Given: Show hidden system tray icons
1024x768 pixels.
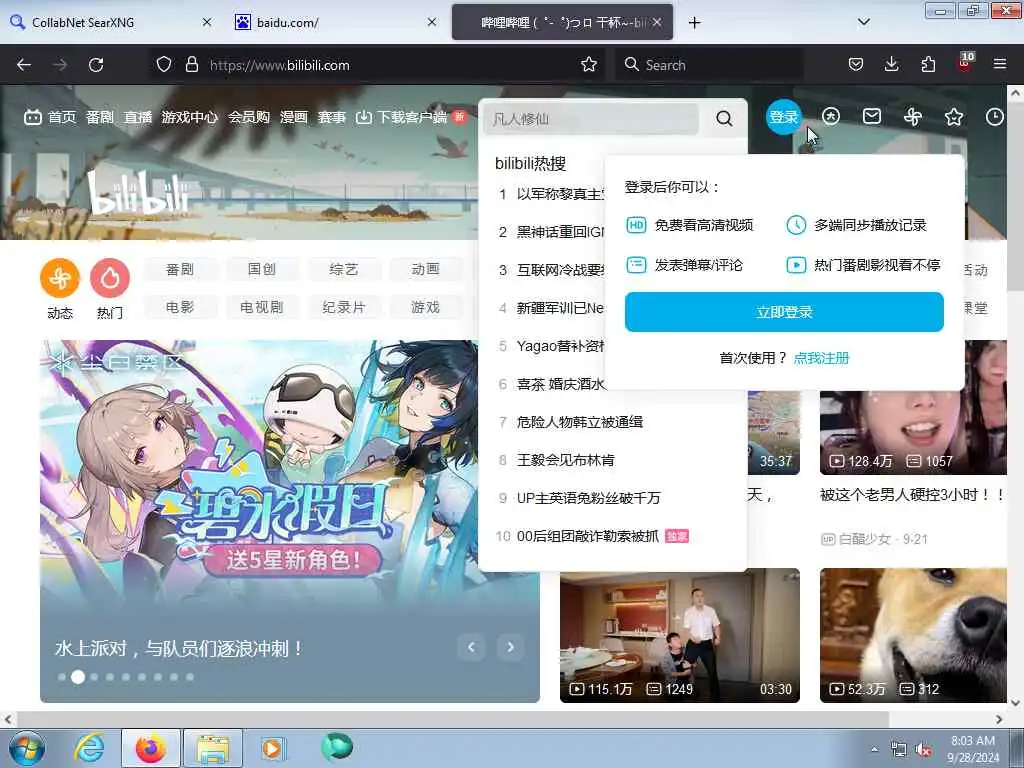Looking at the screenshot, I should click(x=874, y=750).
